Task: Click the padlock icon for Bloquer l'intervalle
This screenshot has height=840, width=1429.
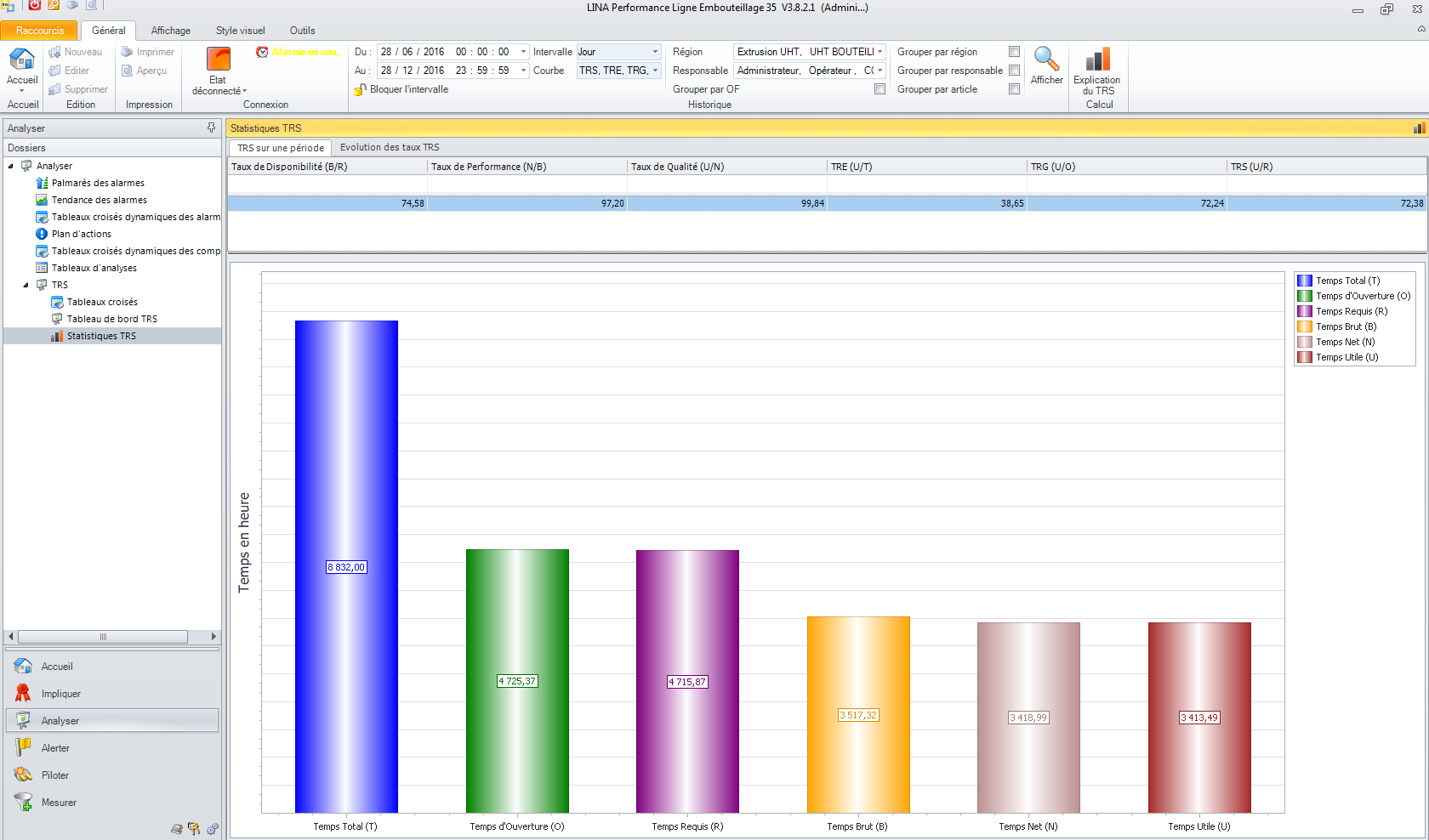Action: pos(360,89)
